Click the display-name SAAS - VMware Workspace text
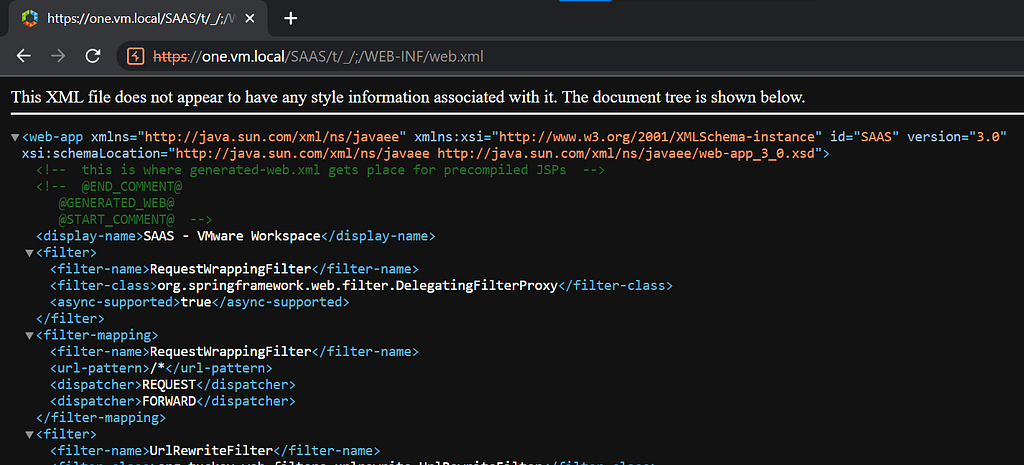Image resolution: width=1024 pixels, height=465 pixels. point(232,236)
